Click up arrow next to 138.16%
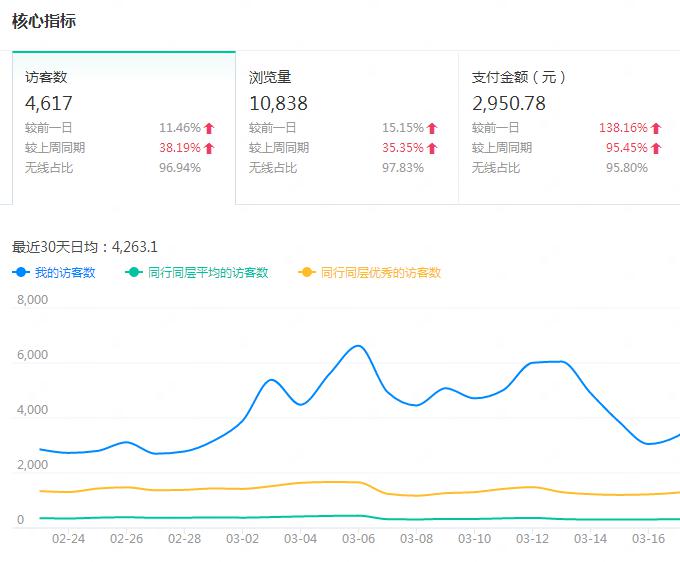Image resolution: width=680 pixels, height=562 pixels. (656, 128)
